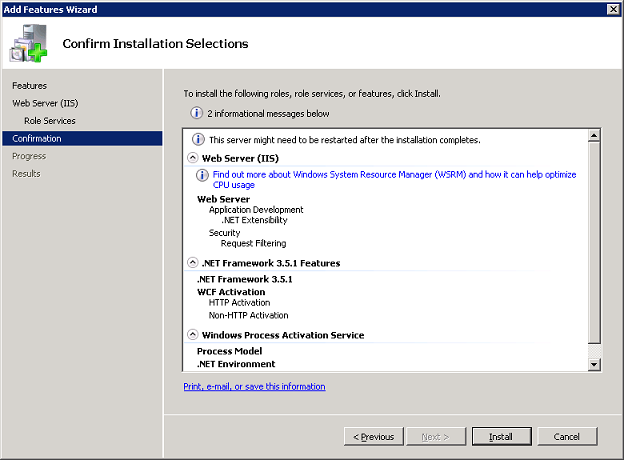Click the info icon beside 2 informational messages

click(x=196, y=113)
